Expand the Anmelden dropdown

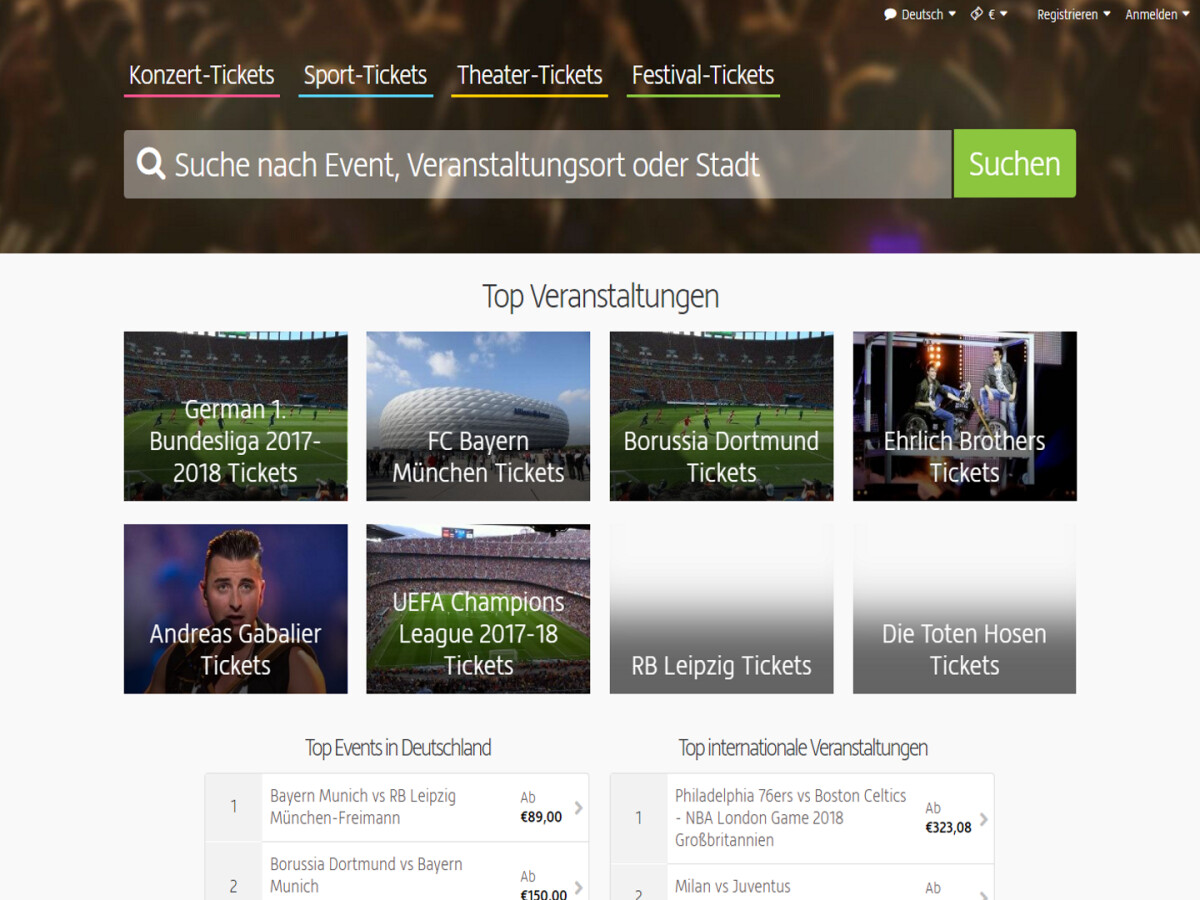click(1158, 14)
